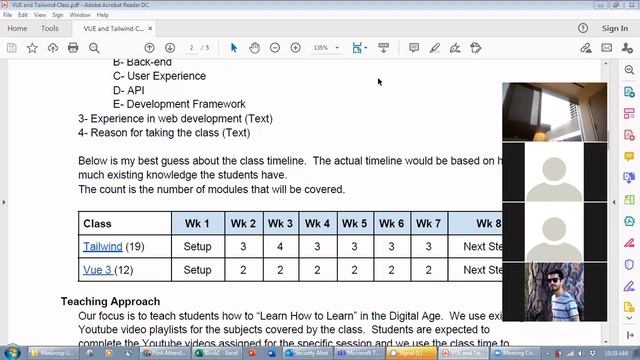Viewport: 640px width, 360px height.
Task: Bookmark the file with the star icon
Action: point(32,48)
